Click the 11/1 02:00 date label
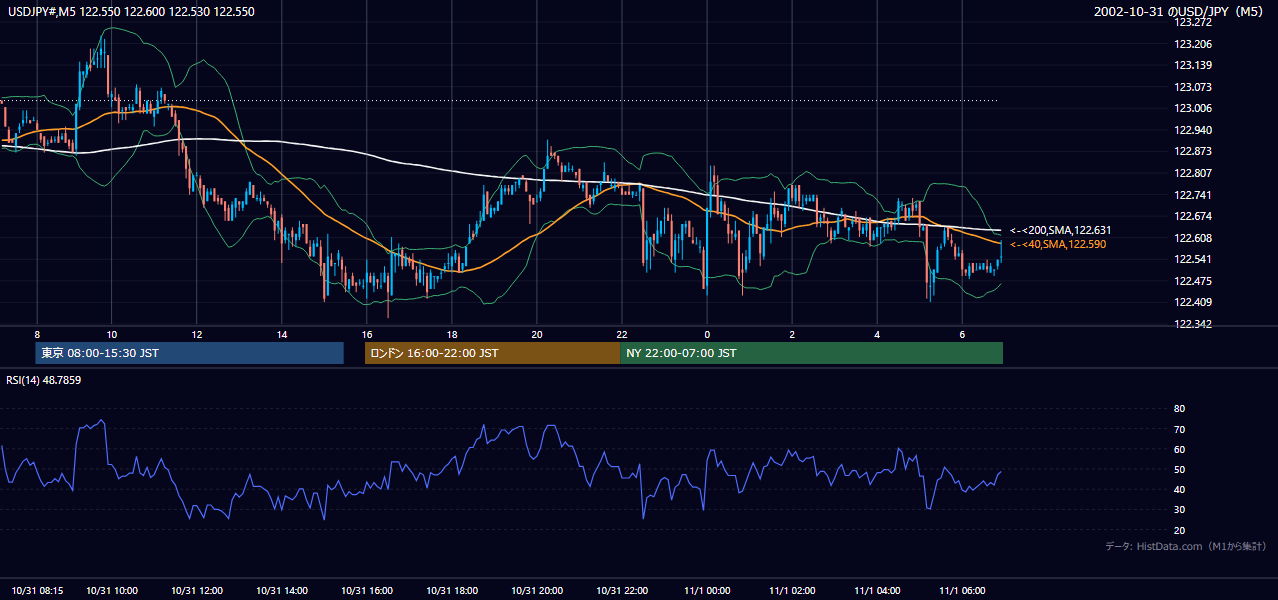Viewport: 1278px width, 600px height. coord(792,590)
